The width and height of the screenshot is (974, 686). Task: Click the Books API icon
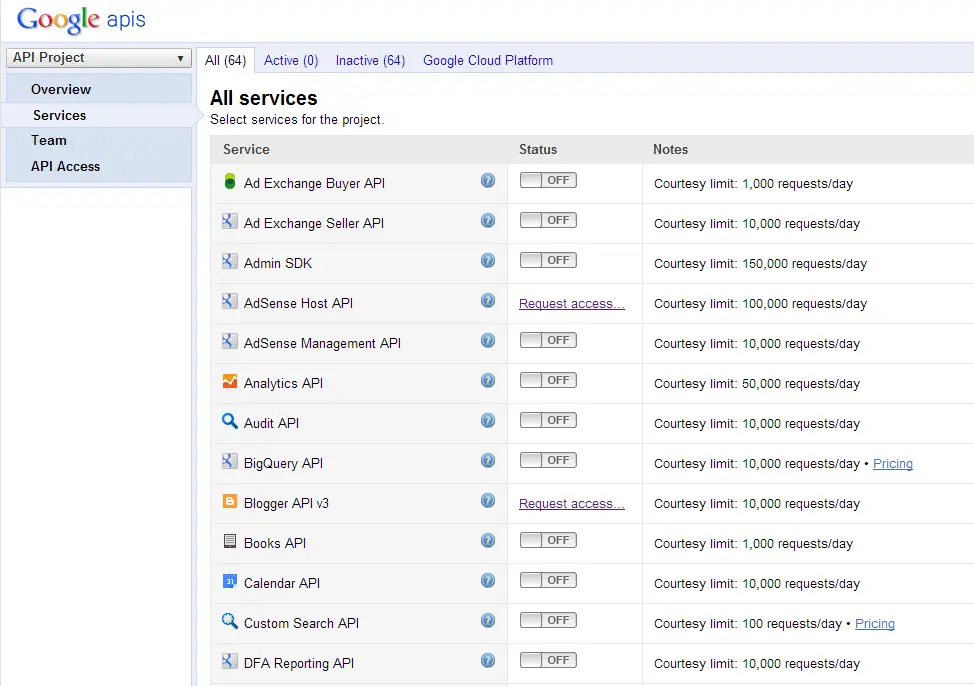[230, 542]
